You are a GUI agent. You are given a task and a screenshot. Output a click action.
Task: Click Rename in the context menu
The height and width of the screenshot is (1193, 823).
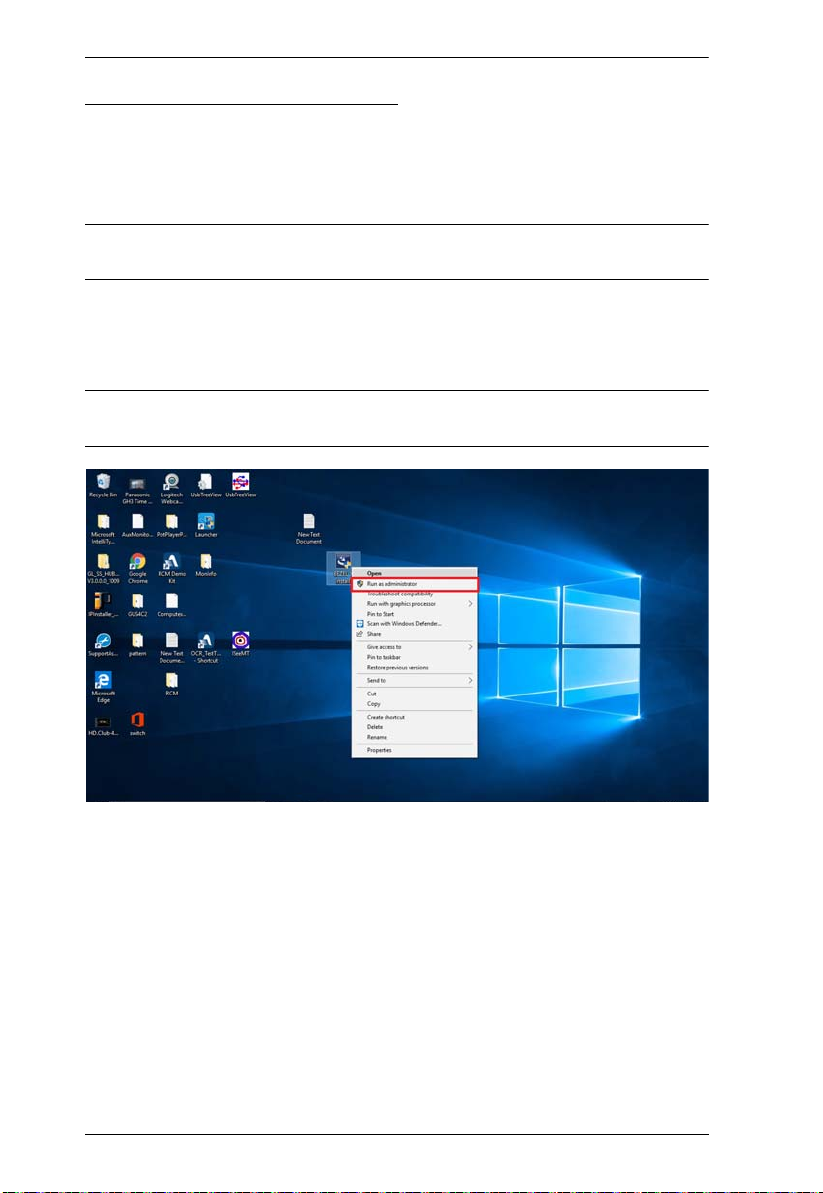coord(415,737)
